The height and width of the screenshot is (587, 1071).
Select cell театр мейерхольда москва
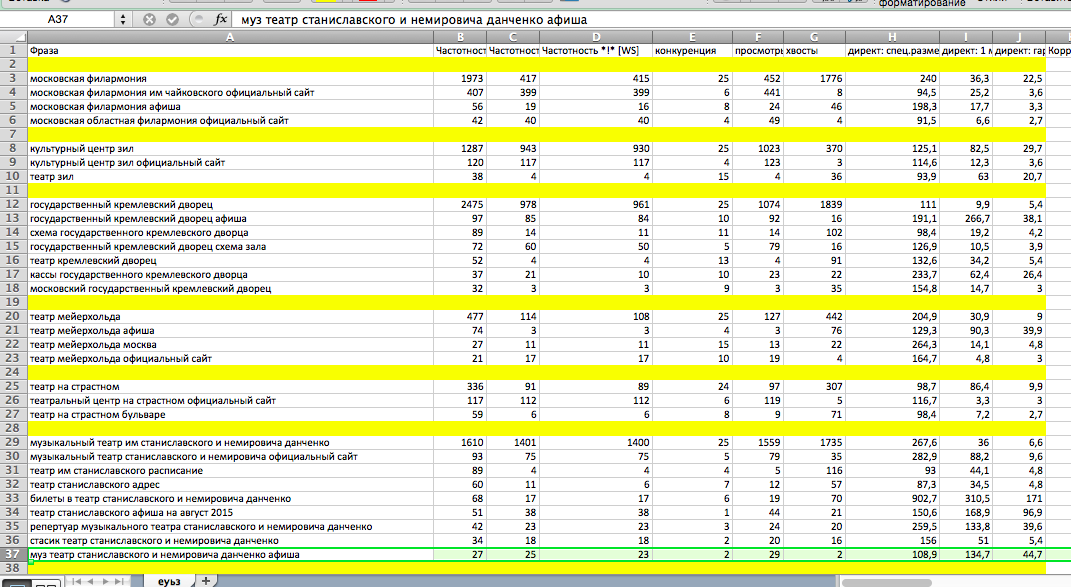tap(230, 344)
